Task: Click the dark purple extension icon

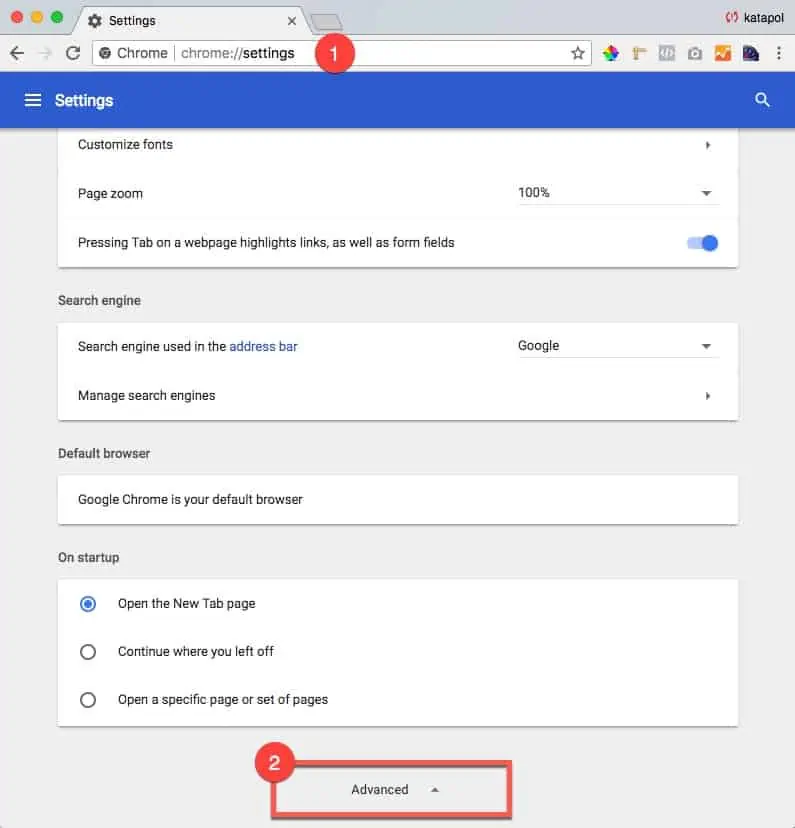Action: 751,53
